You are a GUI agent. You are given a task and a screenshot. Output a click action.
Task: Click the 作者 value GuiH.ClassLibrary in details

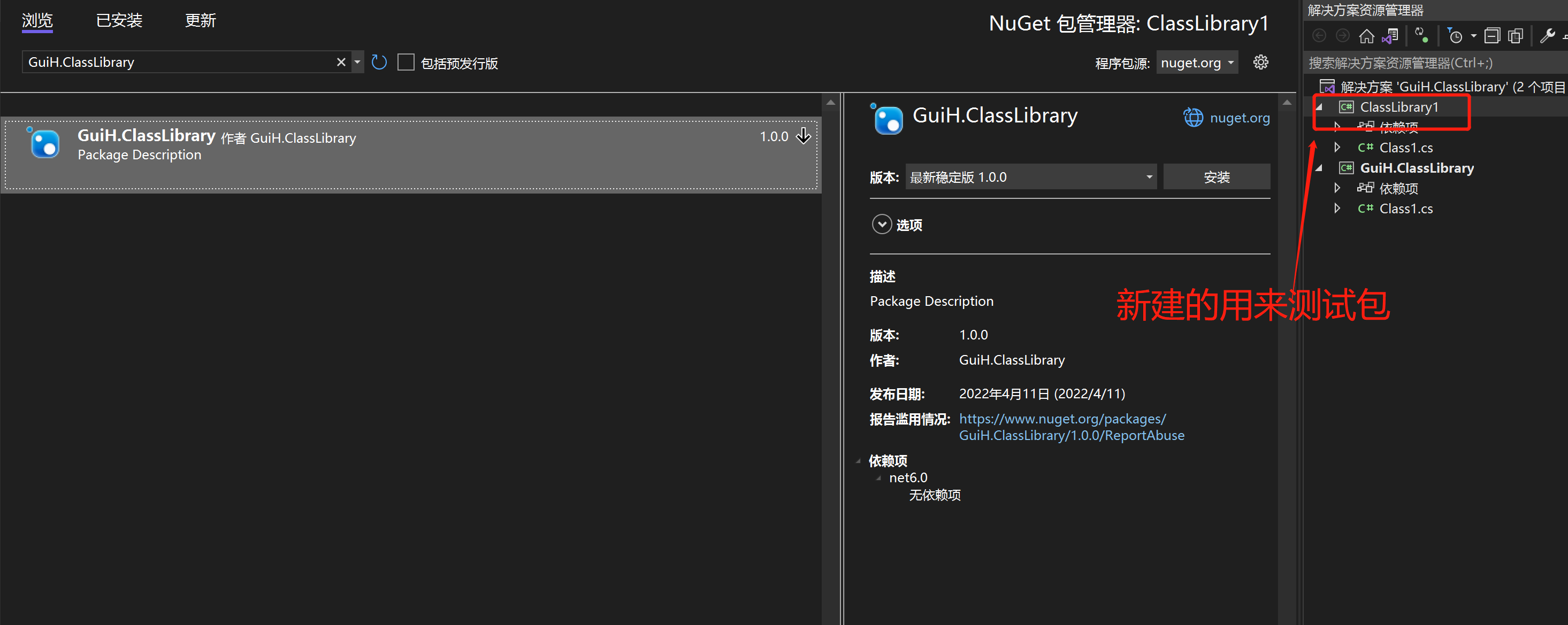(x=1012, y=360)
